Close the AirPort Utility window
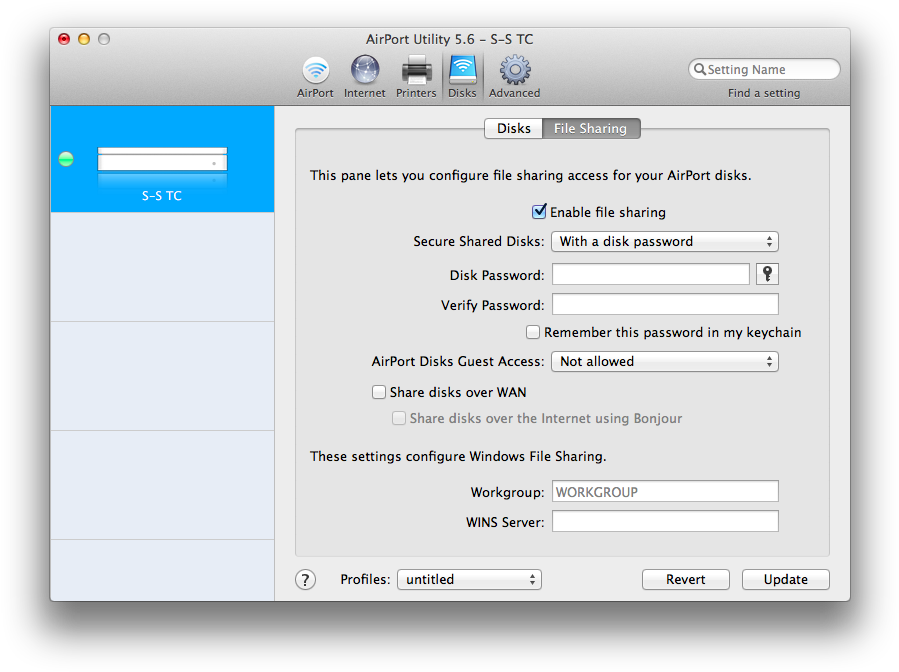The image size is (899, 672). (64, 39)
